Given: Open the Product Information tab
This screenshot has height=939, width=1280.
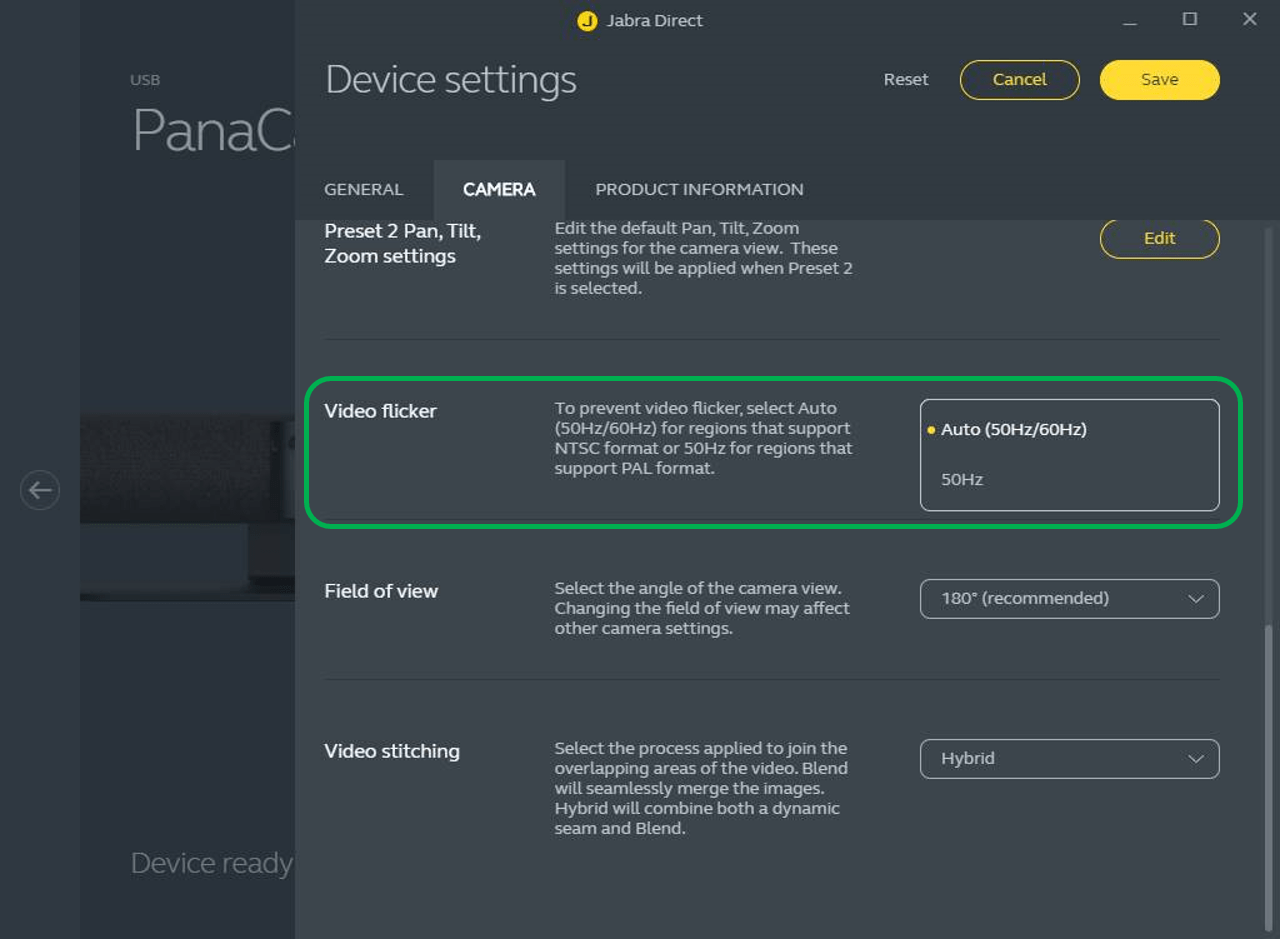Looking at the screenshot, I should point(699,190).
